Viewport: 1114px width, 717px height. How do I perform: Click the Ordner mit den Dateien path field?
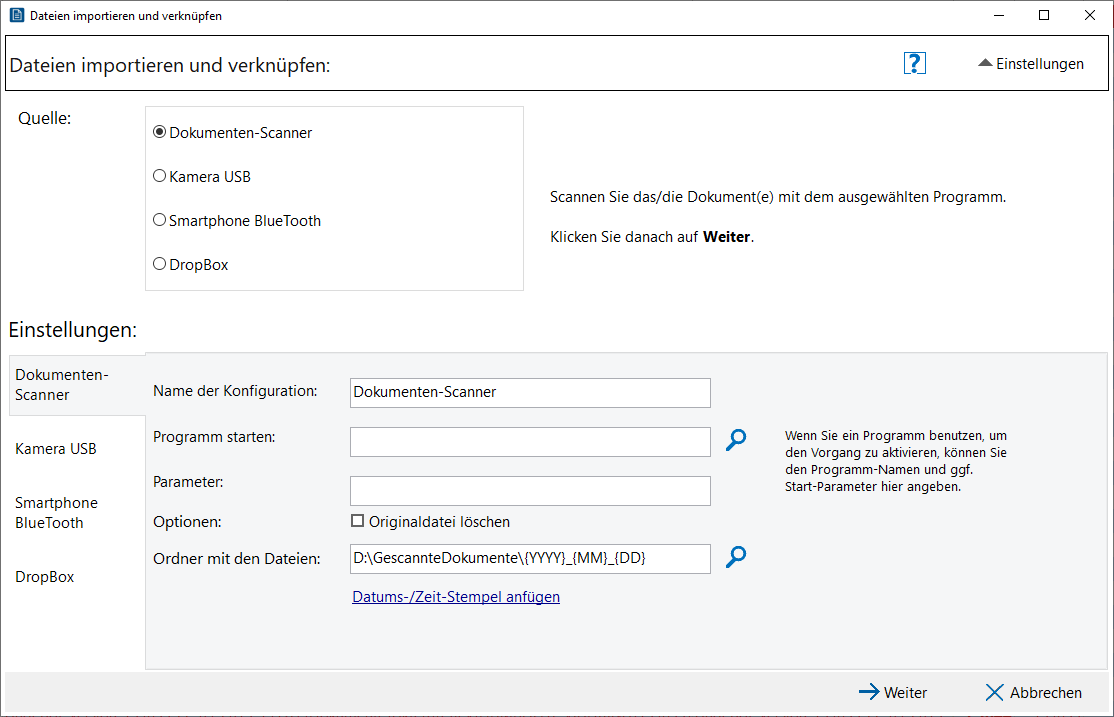(530, 559)
